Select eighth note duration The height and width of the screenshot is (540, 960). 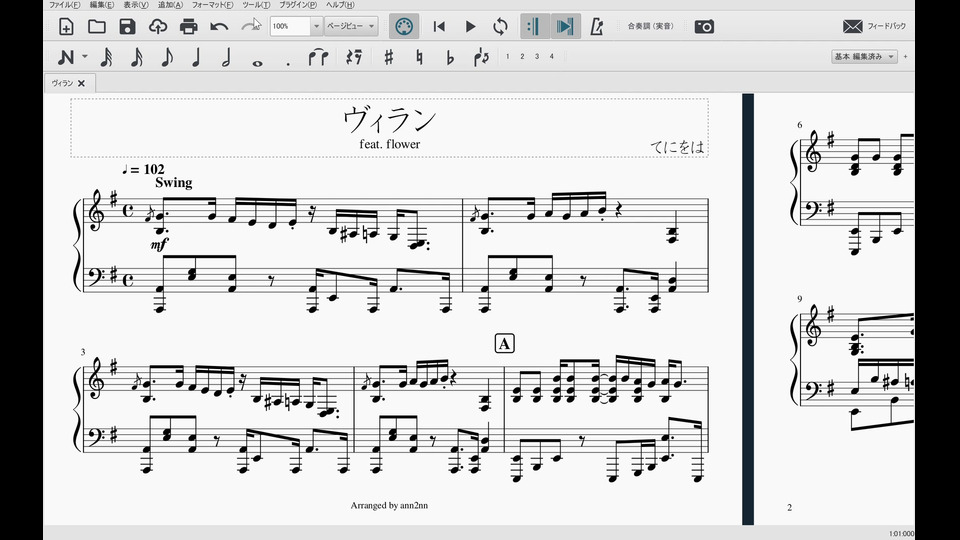pyautogui.click(x=167, y=57)
